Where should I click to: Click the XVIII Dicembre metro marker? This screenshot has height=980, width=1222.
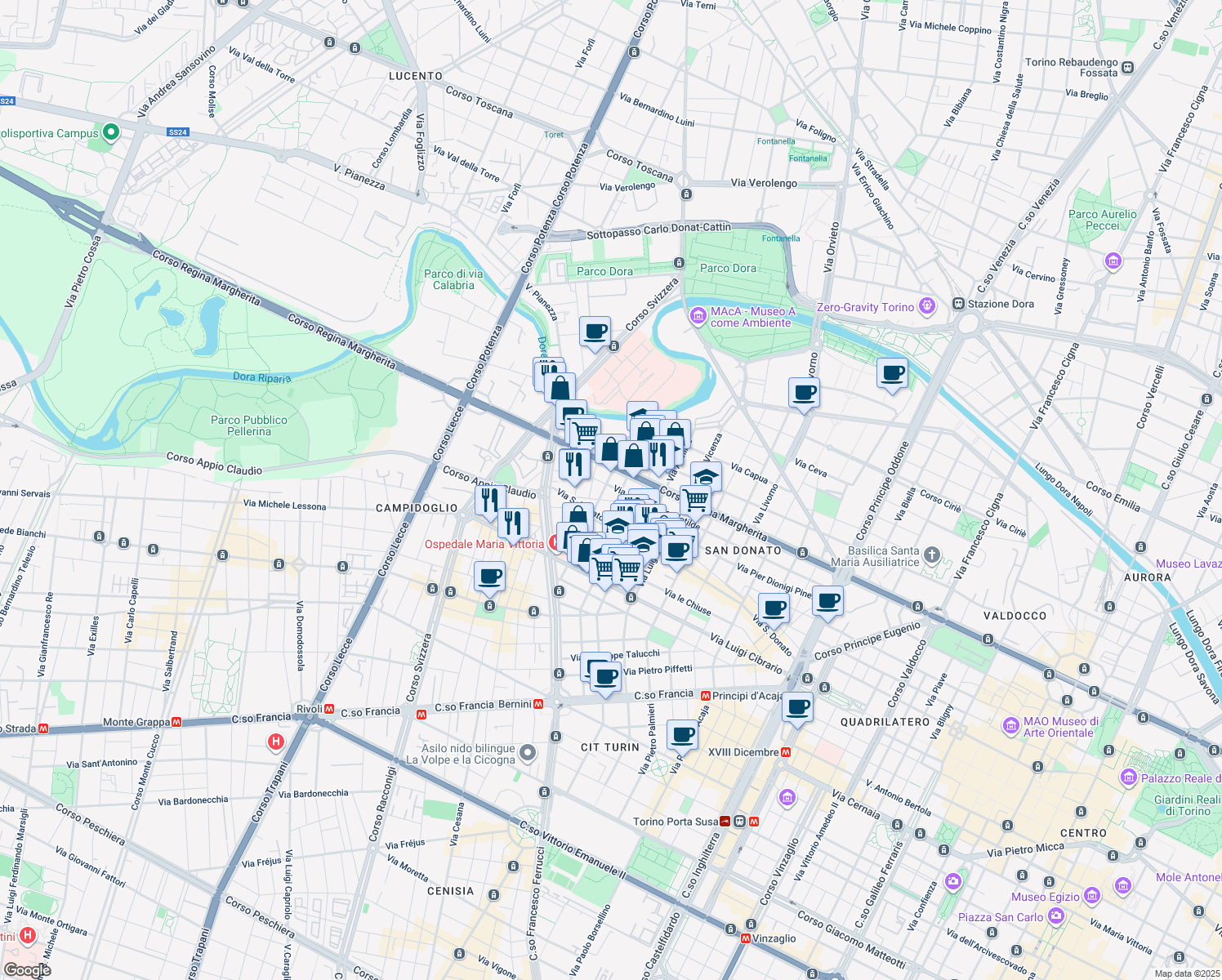785,752
